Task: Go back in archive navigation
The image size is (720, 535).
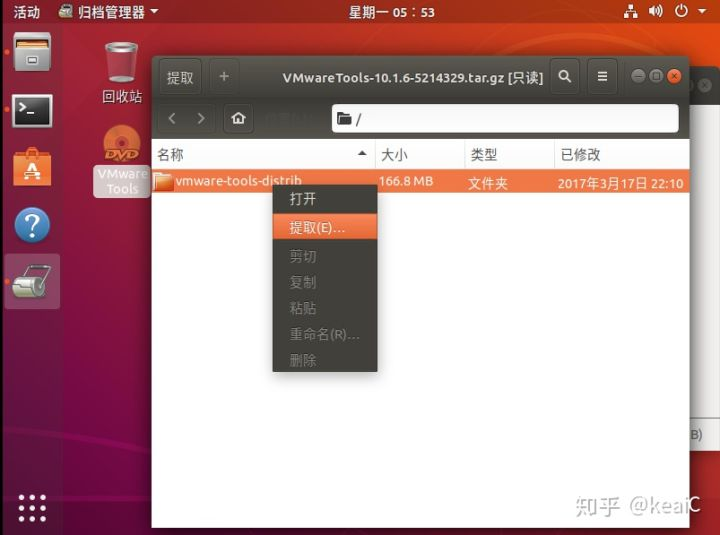Action: pyautogui.click(x=172, y=118)
